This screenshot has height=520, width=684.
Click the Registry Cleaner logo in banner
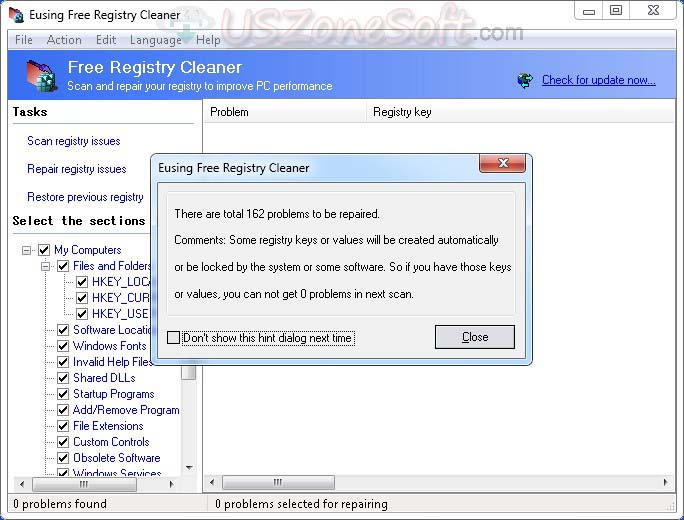click(41, 75)
